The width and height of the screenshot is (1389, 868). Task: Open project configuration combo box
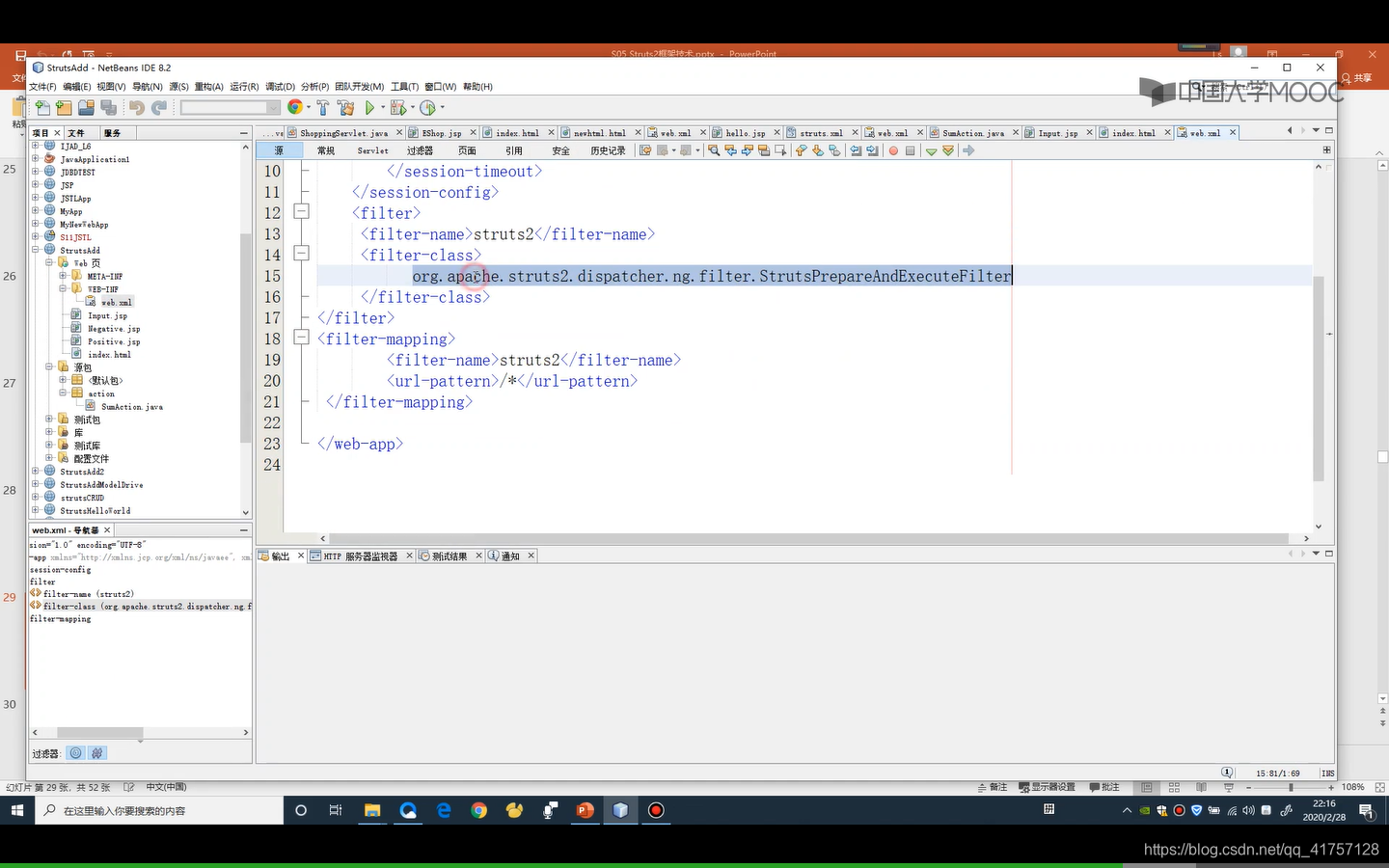[x=230, y=108]
